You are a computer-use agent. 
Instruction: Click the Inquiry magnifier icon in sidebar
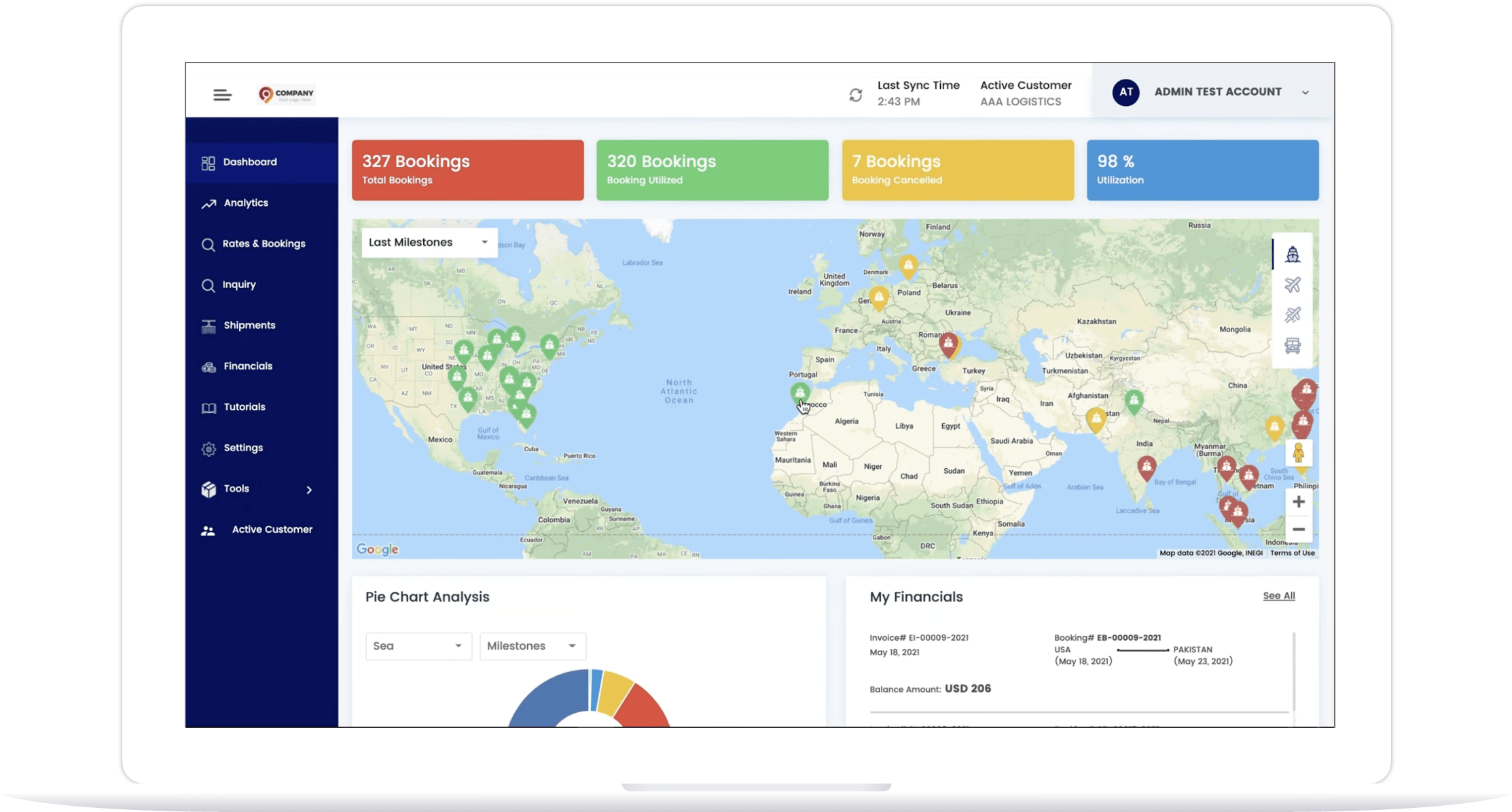point(209,285)
